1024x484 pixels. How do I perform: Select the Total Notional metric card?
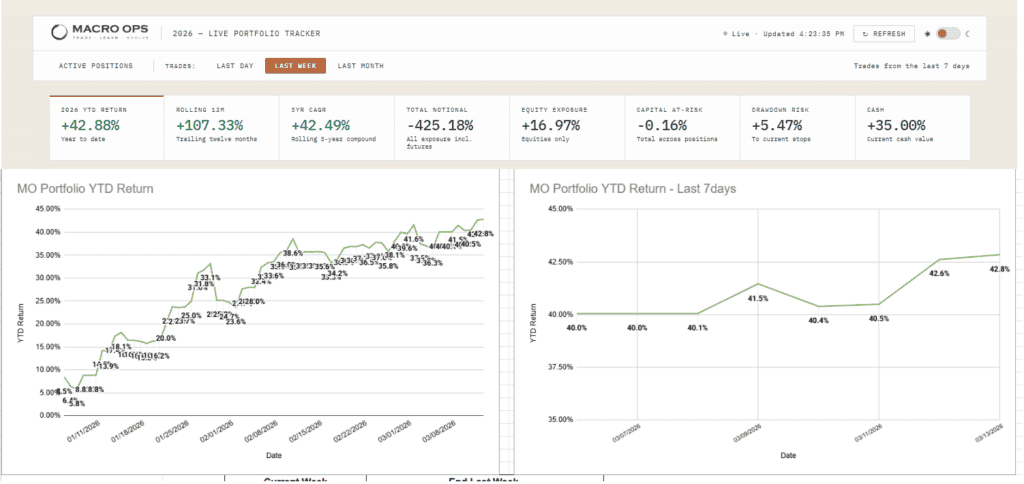point(451,127)
